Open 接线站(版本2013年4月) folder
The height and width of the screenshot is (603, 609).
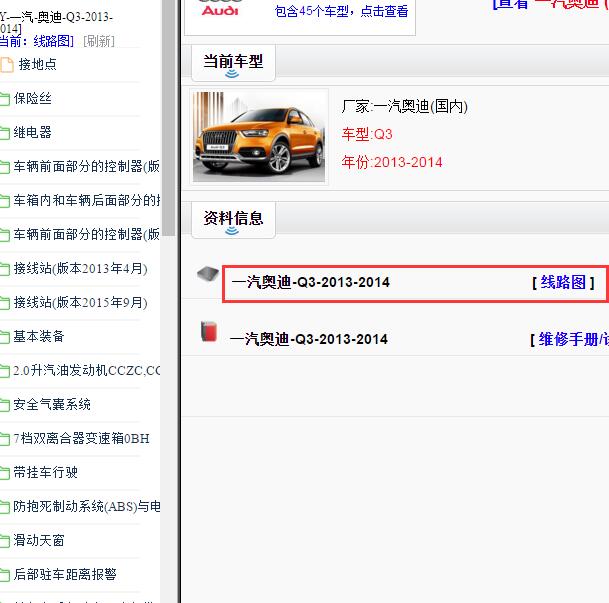click(x=80, y=268)
